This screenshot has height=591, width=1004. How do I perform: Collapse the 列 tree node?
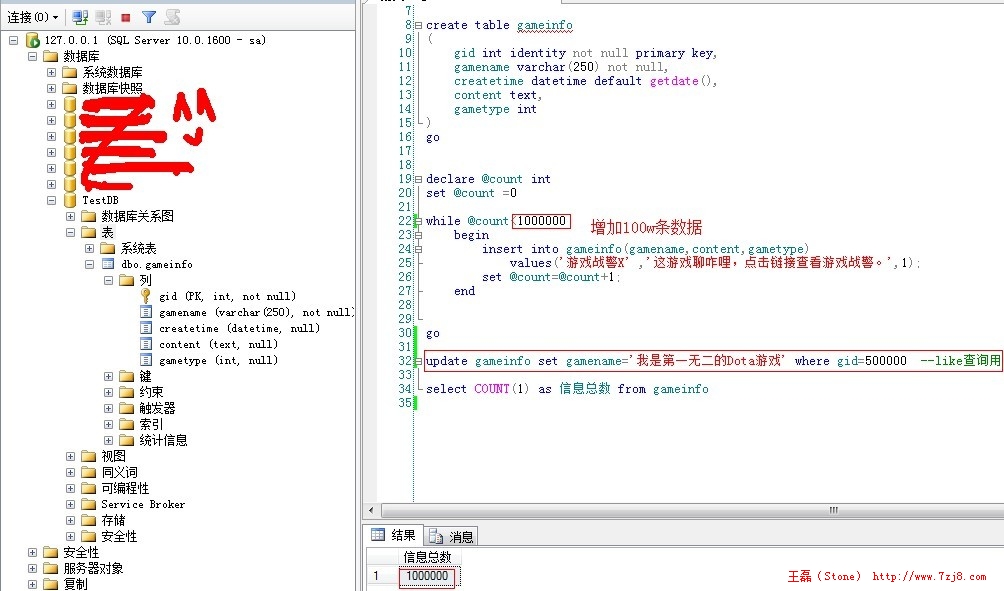coord(109,280)
